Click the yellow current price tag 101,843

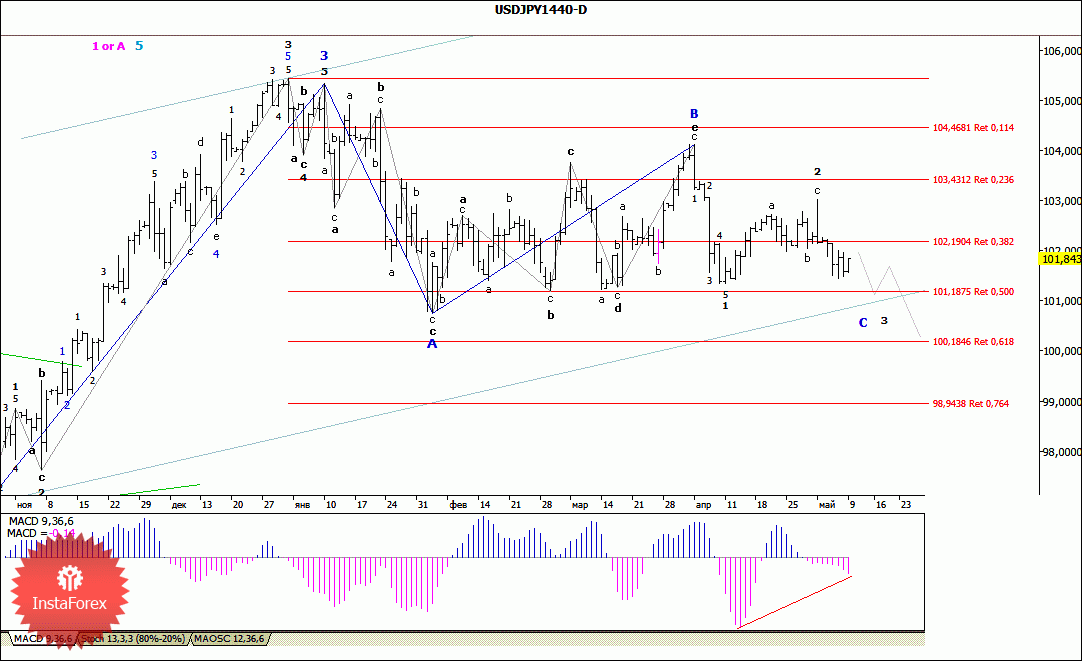pyautogui.click(x=1060, y=259)
